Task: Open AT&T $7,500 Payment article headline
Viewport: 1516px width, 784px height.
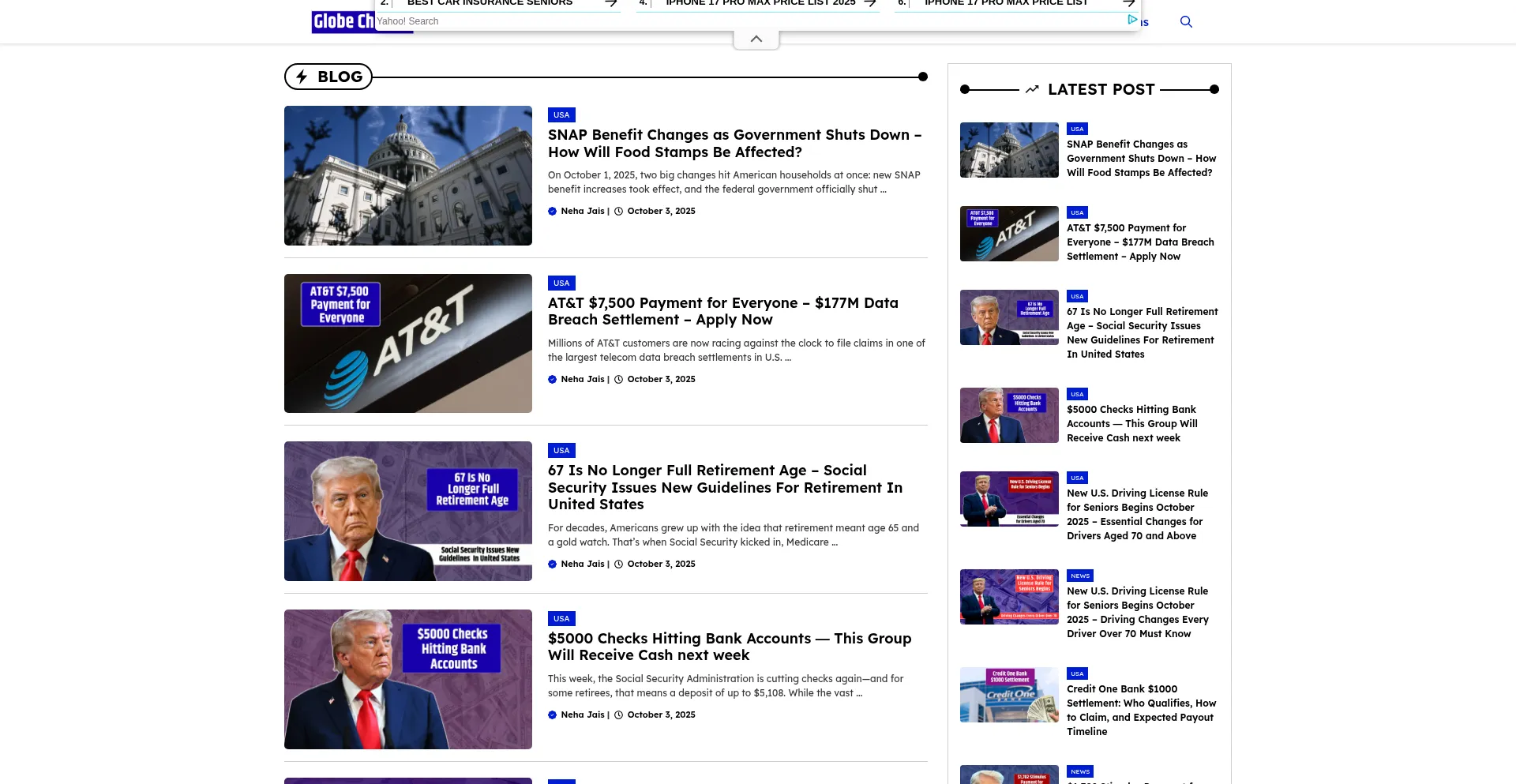Action: (x=722, y=311)
